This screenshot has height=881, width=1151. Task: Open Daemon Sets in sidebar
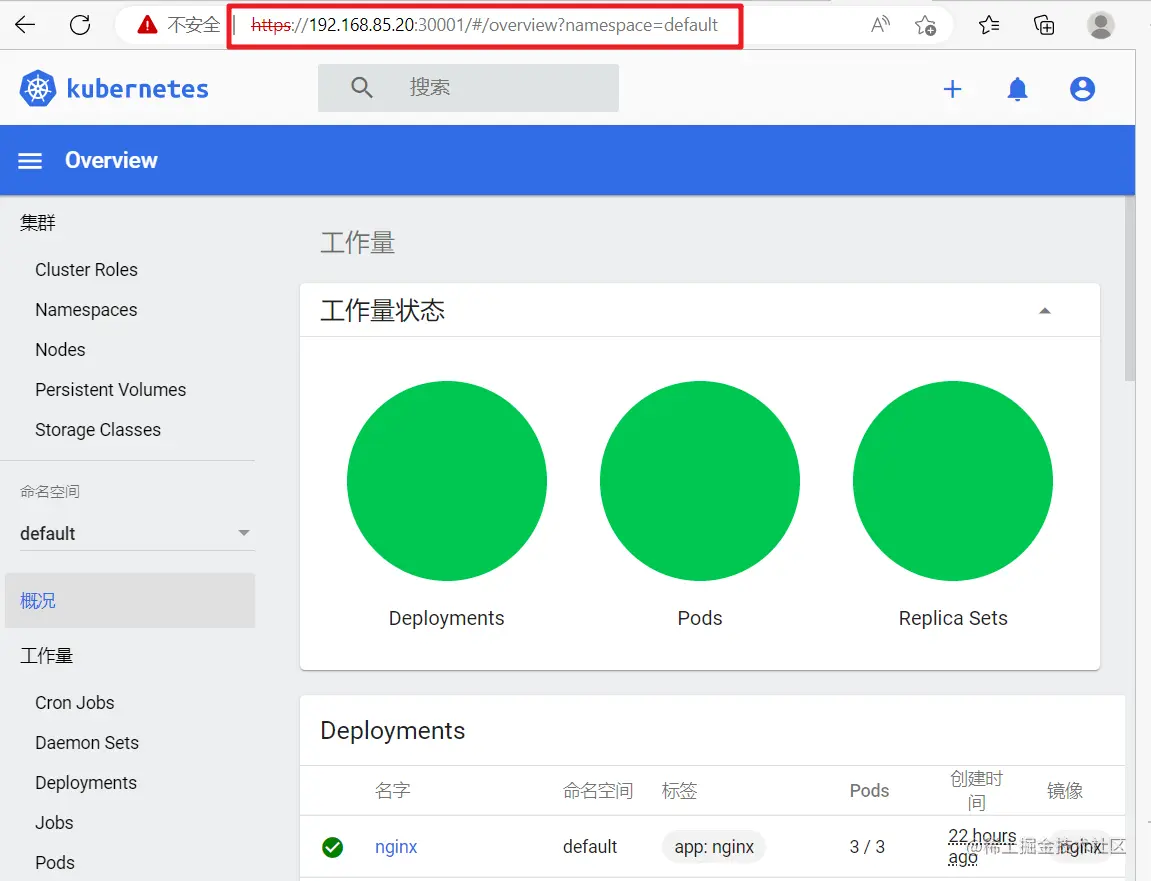(87, 743)
